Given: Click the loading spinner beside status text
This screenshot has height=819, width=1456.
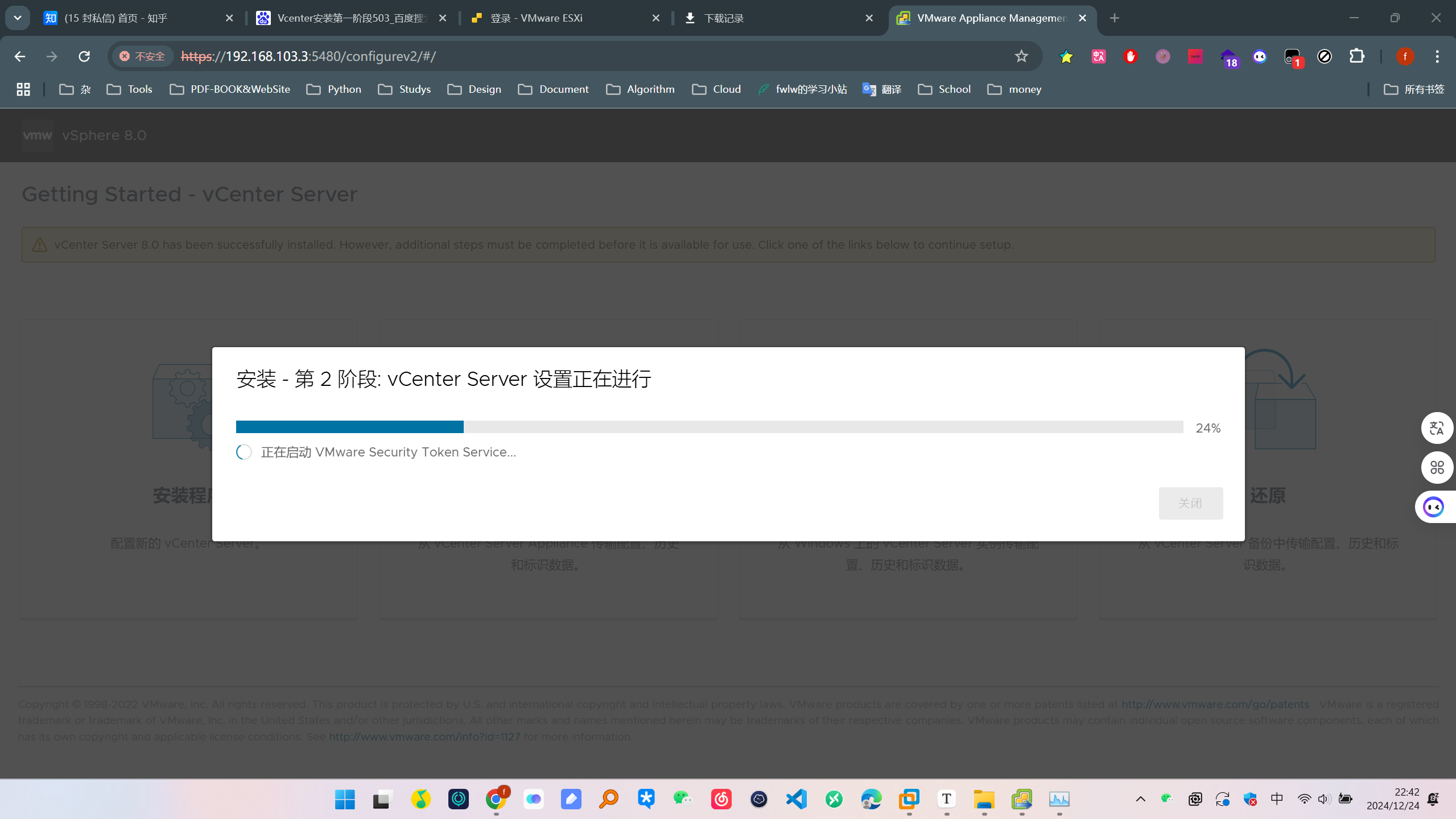Looking at the screenshot, I should click(244, 452).
